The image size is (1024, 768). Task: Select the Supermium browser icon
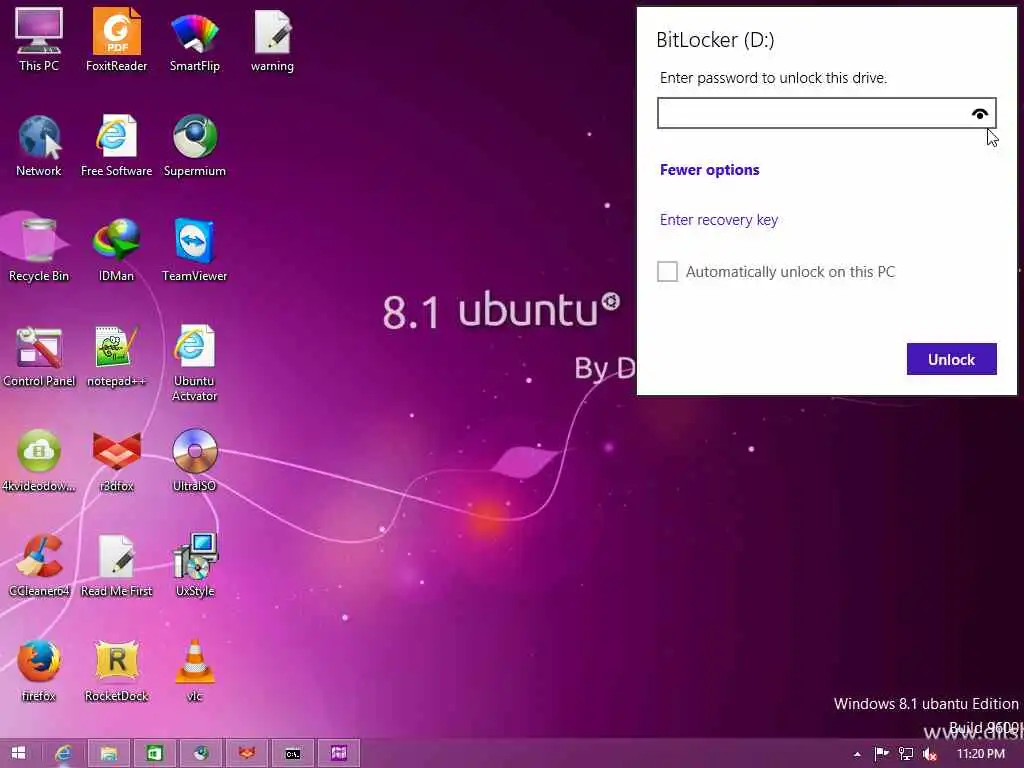195,145
